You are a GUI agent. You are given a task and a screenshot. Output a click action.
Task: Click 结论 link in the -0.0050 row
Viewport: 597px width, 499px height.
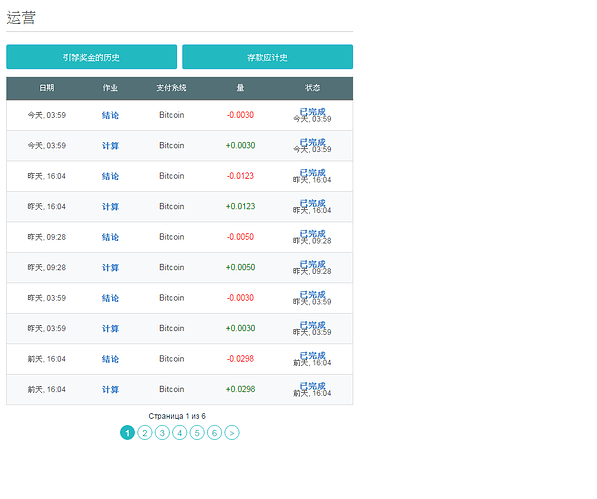coord(110,237)
